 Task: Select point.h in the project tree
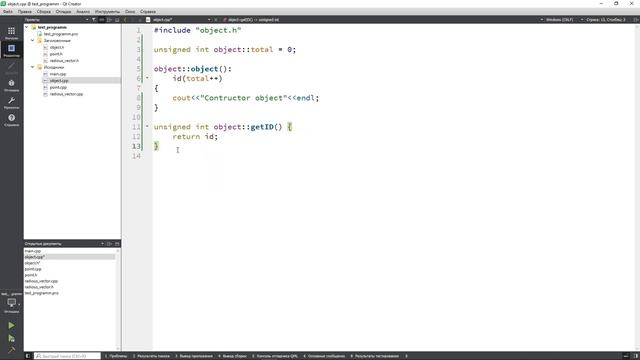pyautogui.click(x=56, y=54)
